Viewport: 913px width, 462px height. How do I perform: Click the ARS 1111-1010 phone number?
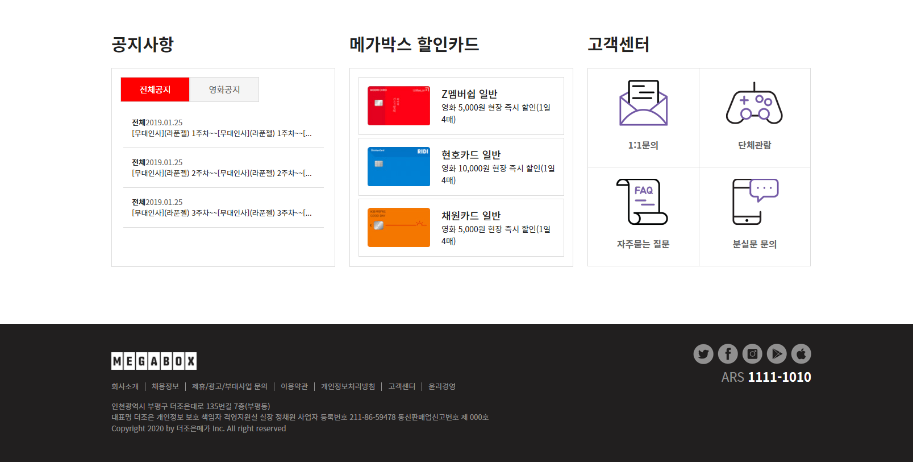tap(766, 377)
